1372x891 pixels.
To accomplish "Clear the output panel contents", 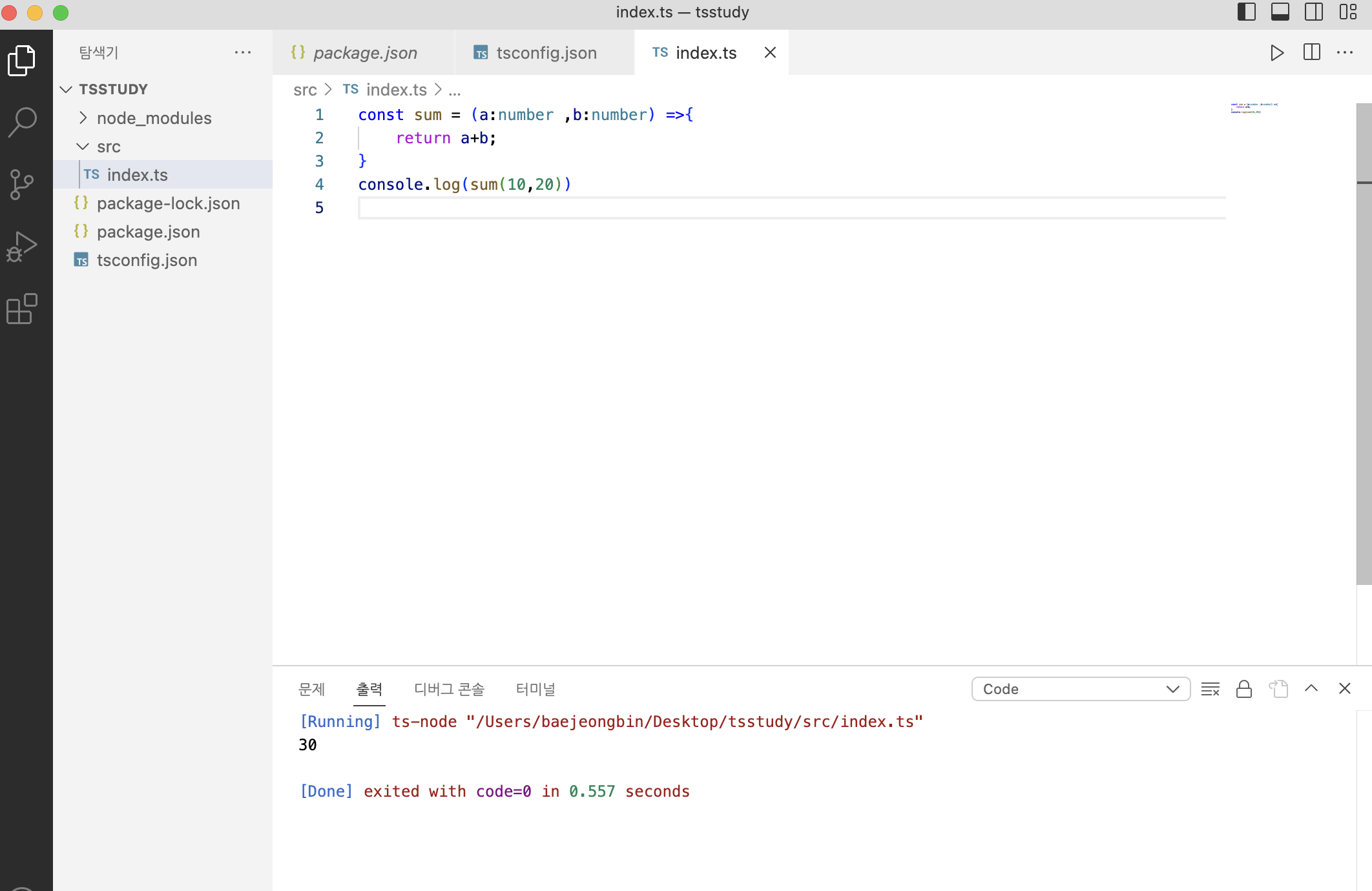I will coord(1210,689).
